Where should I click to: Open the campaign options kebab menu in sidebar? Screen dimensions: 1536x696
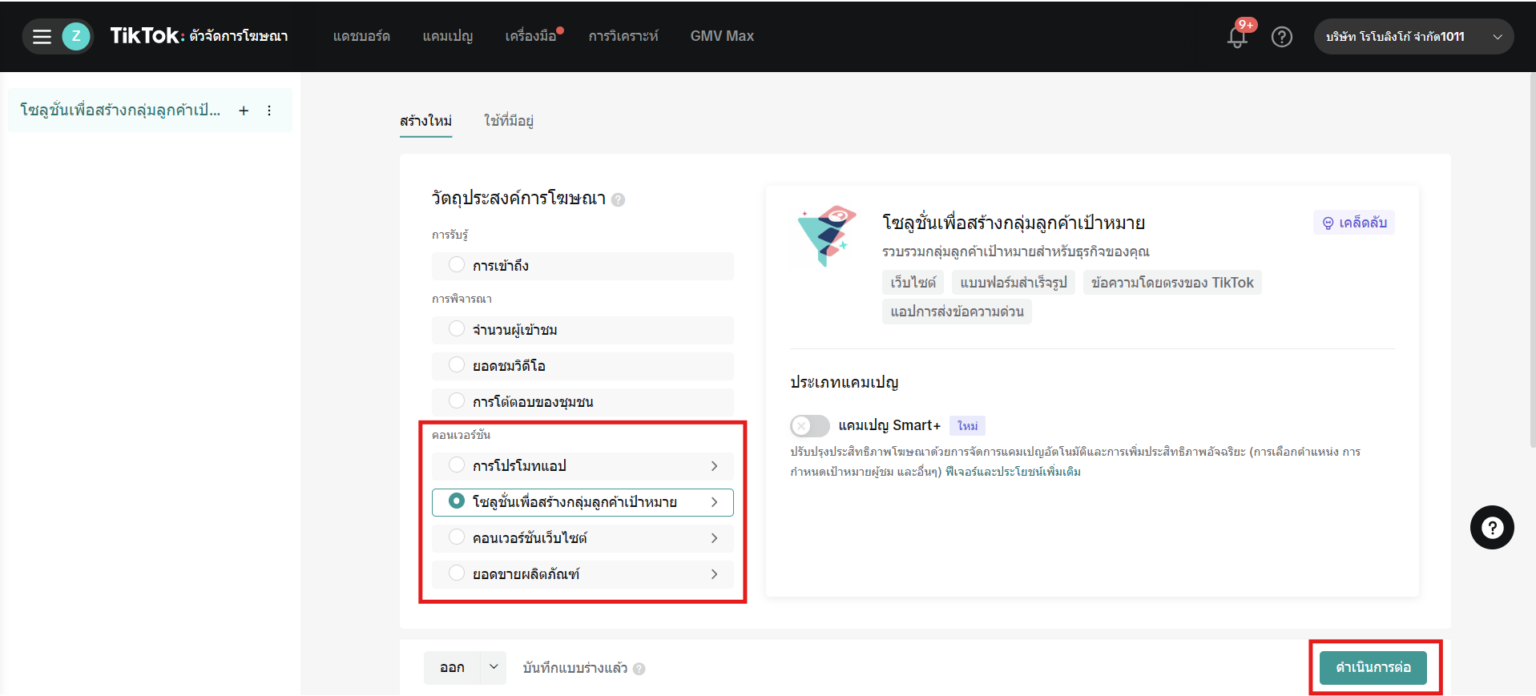point(268,110)
